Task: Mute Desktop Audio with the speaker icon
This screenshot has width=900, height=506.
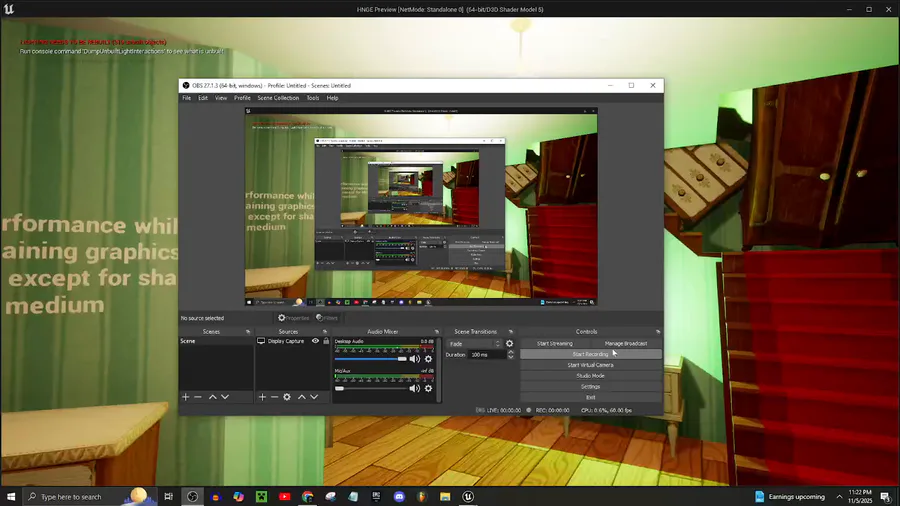Action: click(414, 359)
